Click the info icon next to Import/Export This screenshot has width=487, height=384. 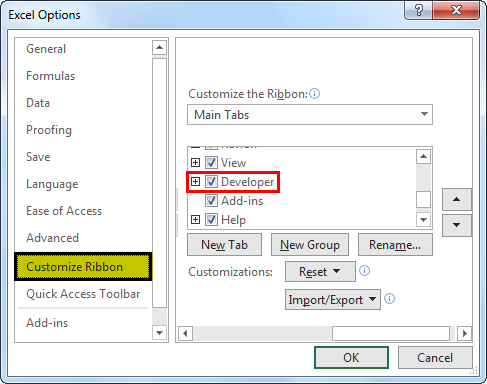tap(389, 298)
